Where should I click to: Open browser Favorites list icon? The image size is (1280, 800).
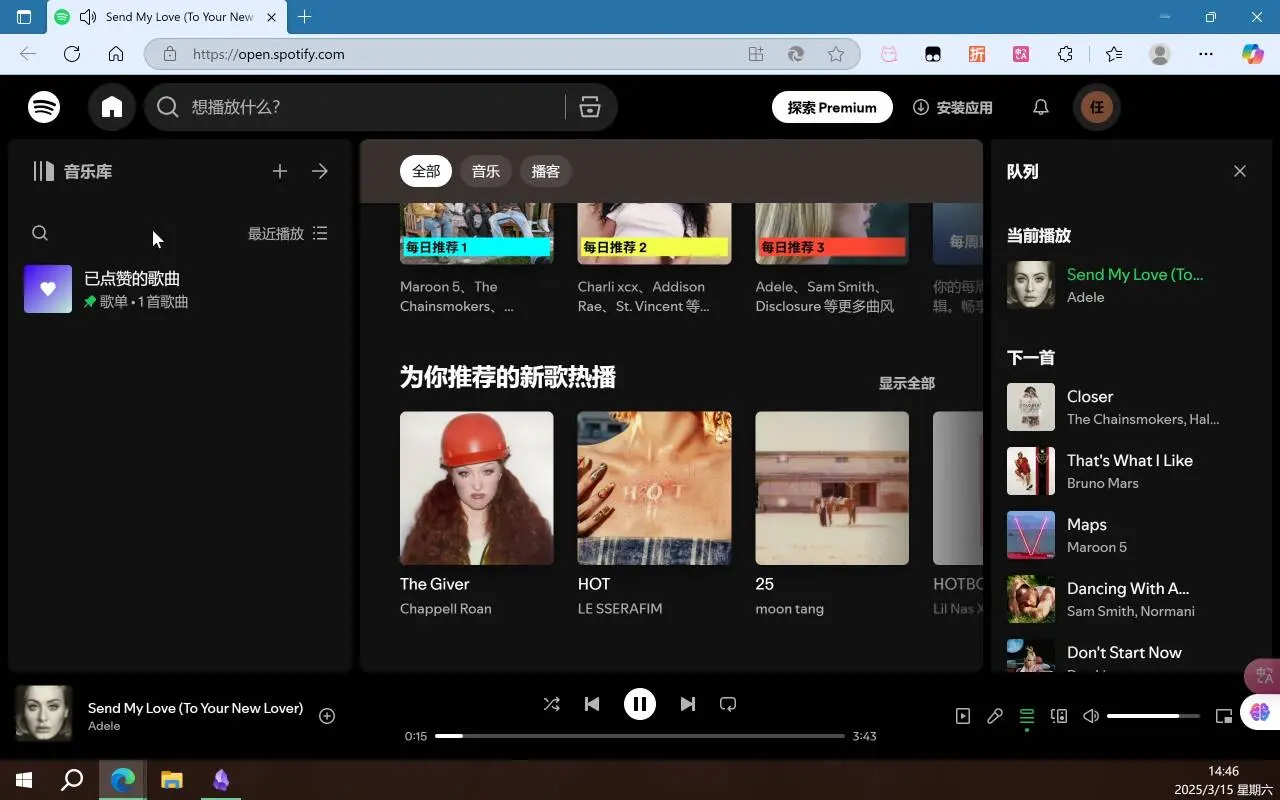[1114, 54]
